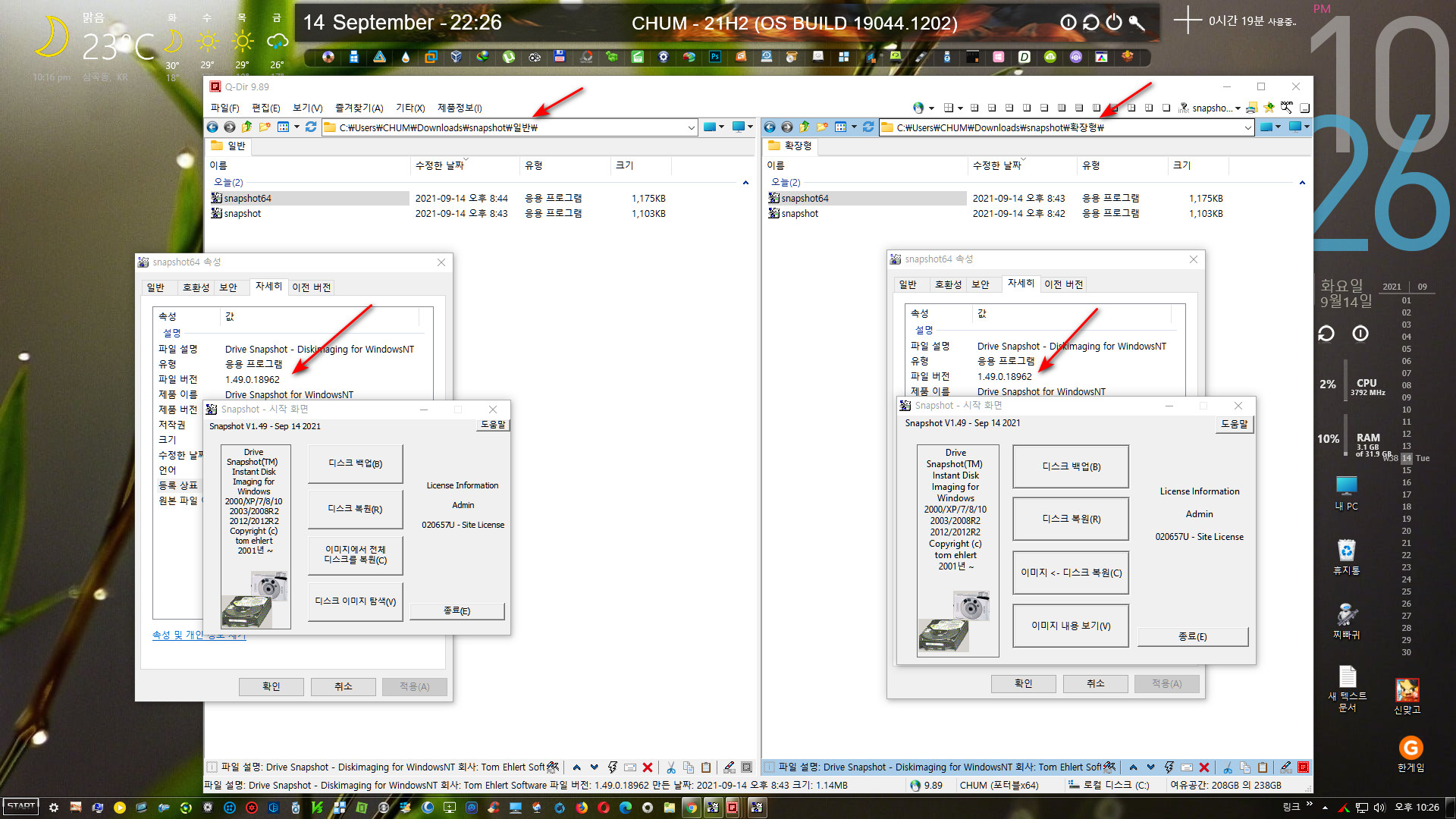Click the add-favorite star icon
This screenshot has height=819, width=1456.
[x=1269, y=108]
